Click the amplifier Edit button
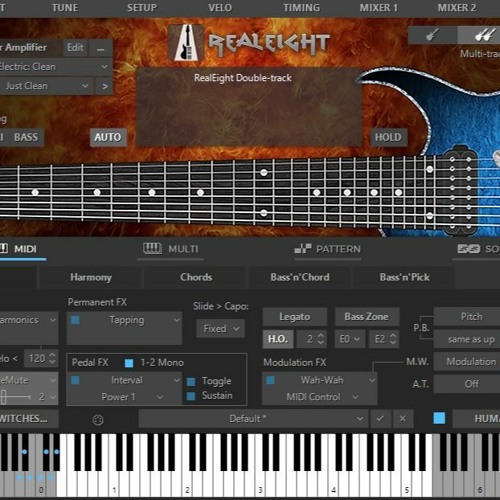This screenshot has height=500, width=500. point(75,48)
